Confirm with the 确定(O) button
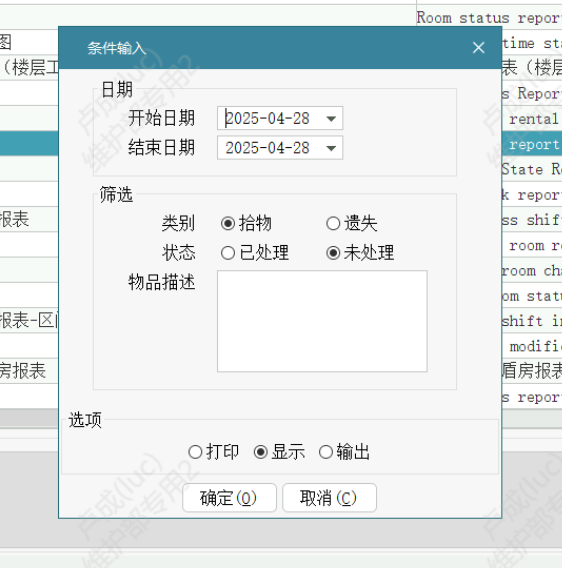562x568 pixels. tap(229, 498)
